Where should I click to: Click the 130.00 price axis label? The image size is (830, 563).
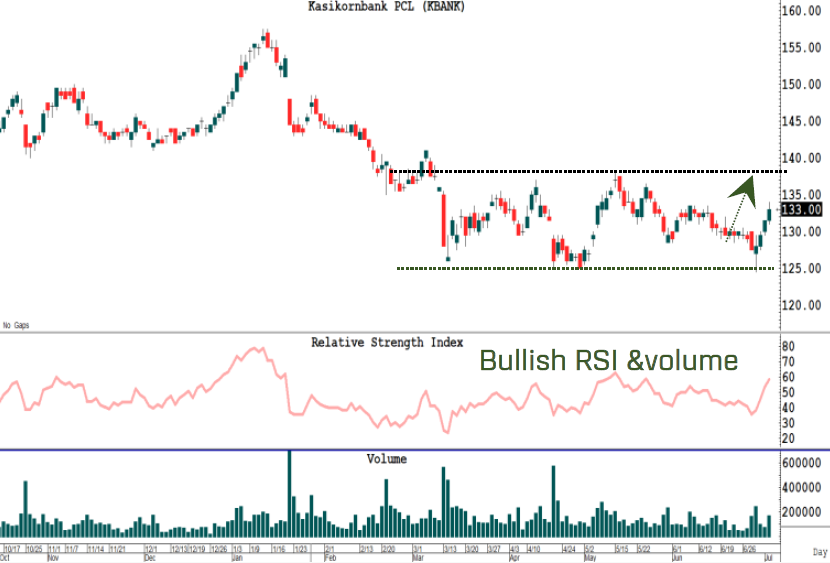(x=801, y=231)
